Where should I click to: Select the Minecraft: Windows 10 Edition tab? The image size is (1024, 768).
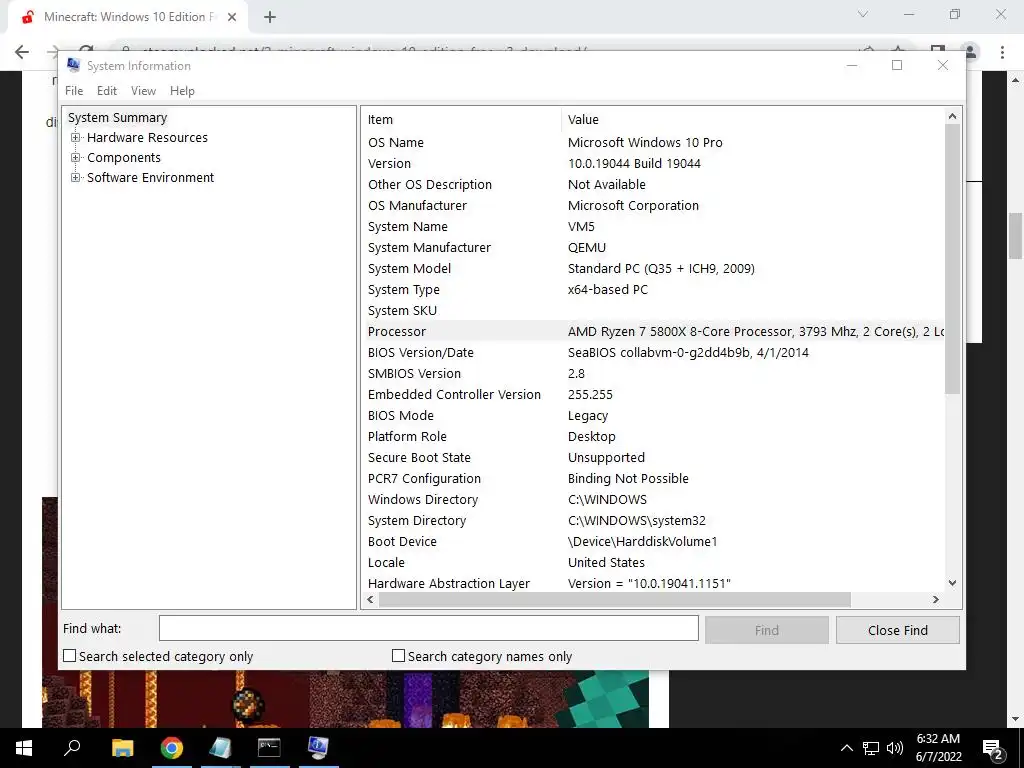pos(128,18)
